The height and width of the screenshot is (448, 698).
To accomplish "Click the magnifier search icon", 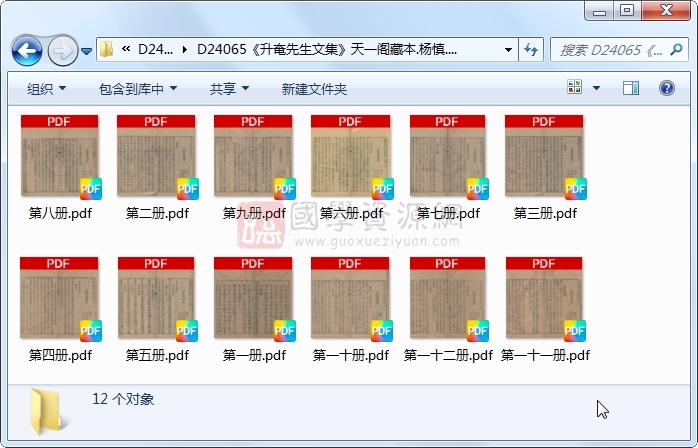I will point(677,49).
